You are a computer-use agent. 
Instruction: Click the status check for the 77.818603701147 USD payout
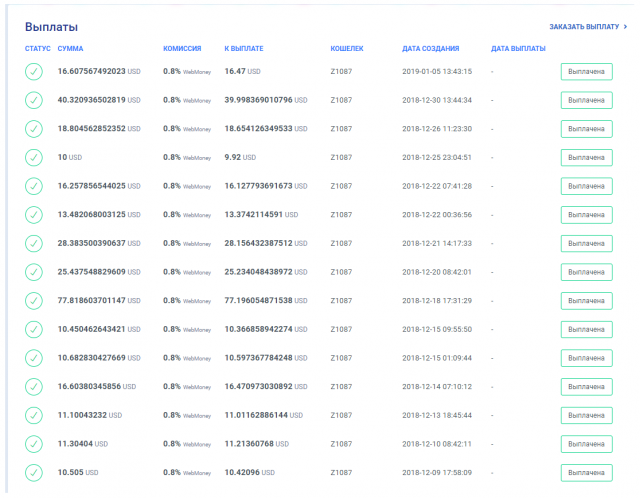tap(34, 300)
